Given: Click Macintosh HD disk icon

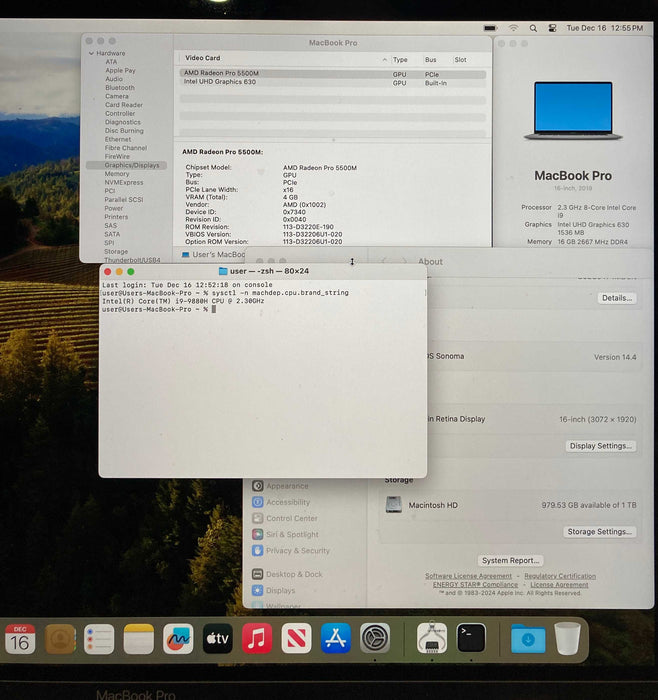Looking at the screenshot, I should (x=394, y=505).
